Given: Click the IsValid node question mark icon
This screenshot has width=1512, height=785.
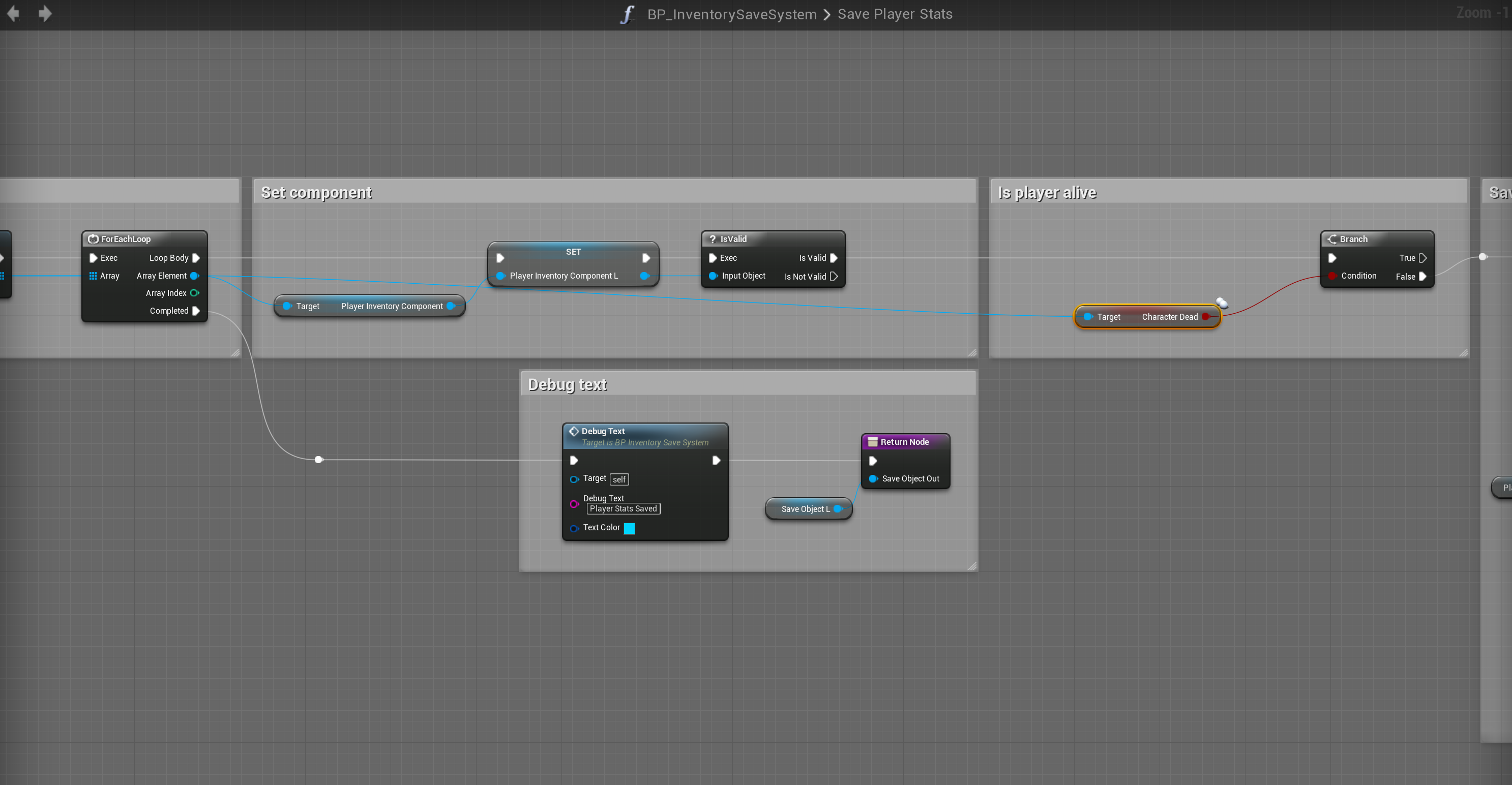Looking at the screenshot, I should [712, 239].
